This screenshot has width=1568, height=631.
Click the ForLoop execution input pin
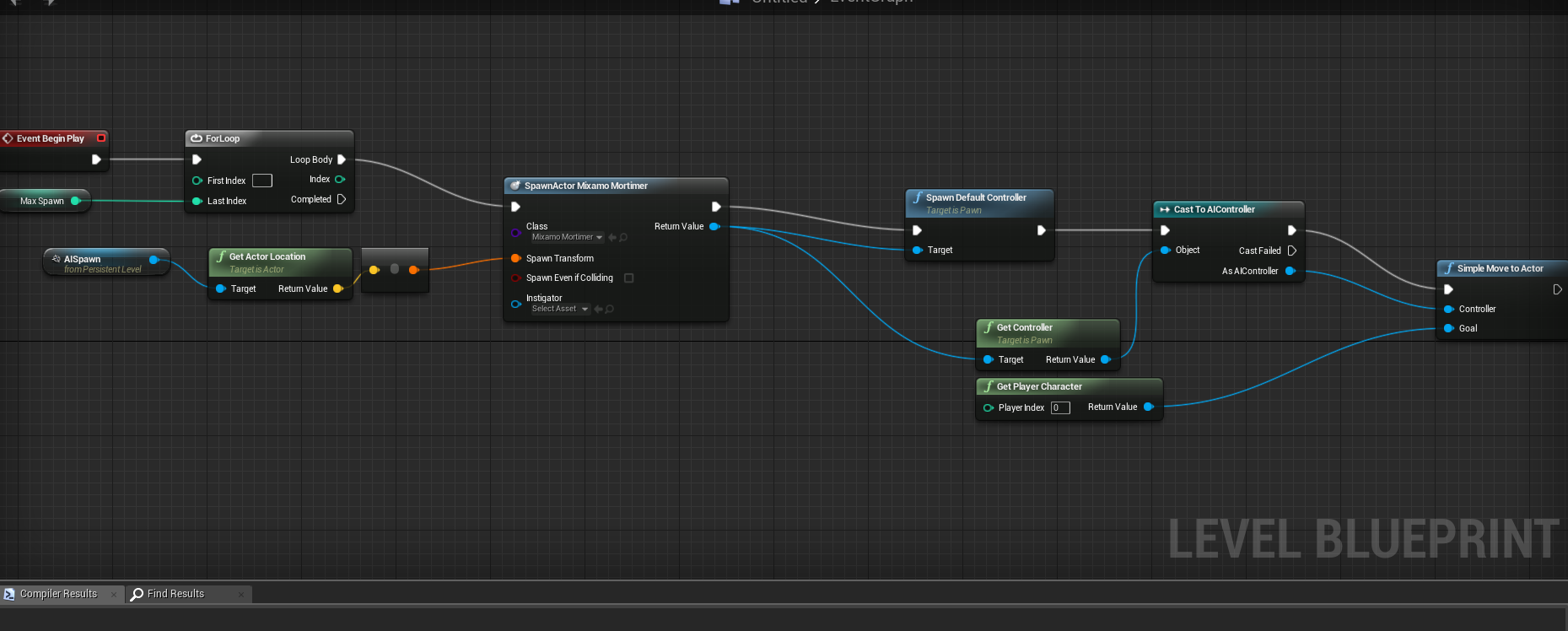pyautogui.click(x=197, y=159)
